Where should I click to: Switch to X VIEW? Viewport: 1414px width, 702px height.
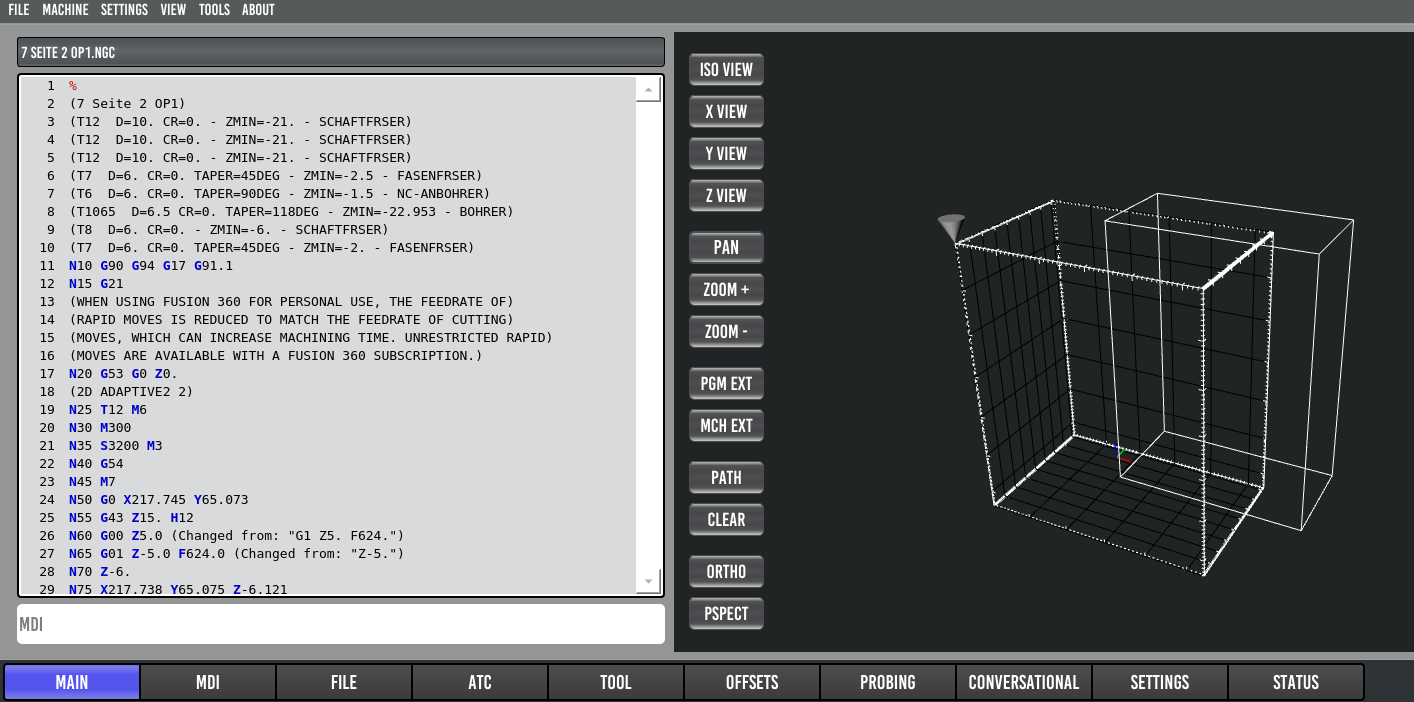(726, 112)
